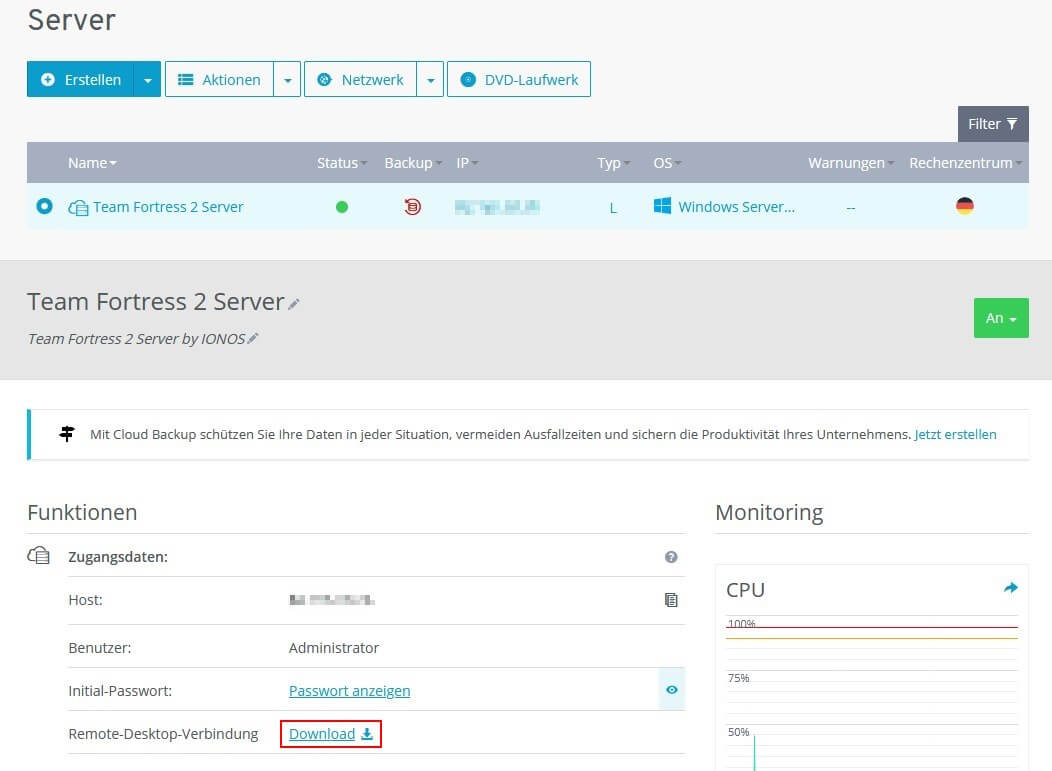Click the blurred Host value
This screenshot has width=1052, height=771.
331,600
